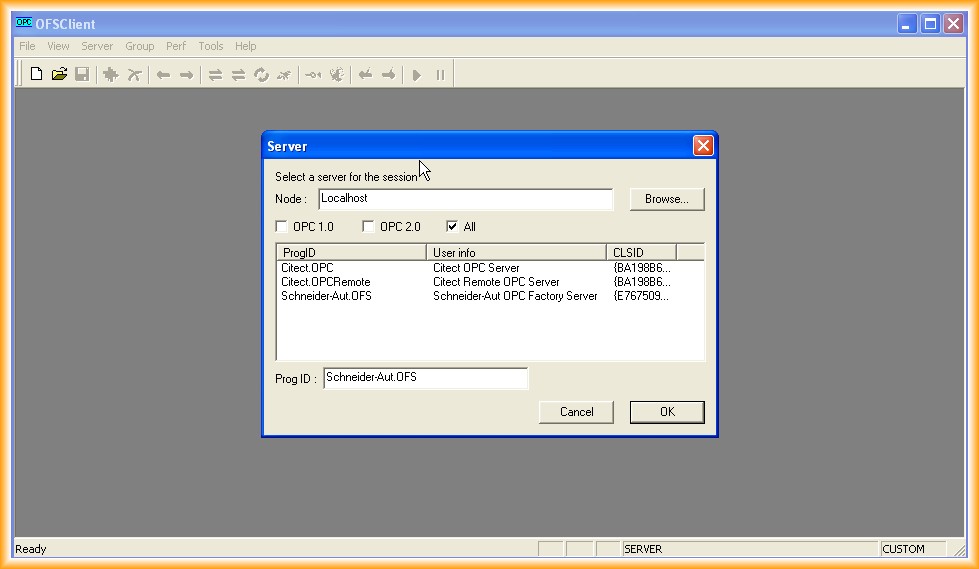
Task: Uncheck the All checkbox
Action: (453, 227)
